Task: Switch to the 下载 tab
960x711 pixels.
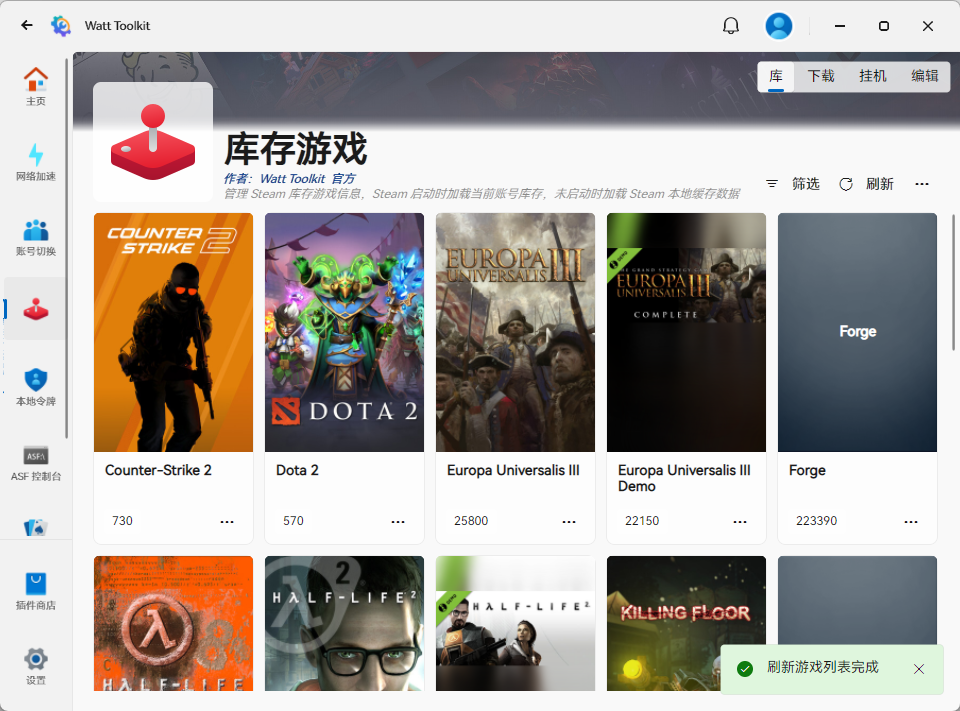Action: tap(823, 76)
